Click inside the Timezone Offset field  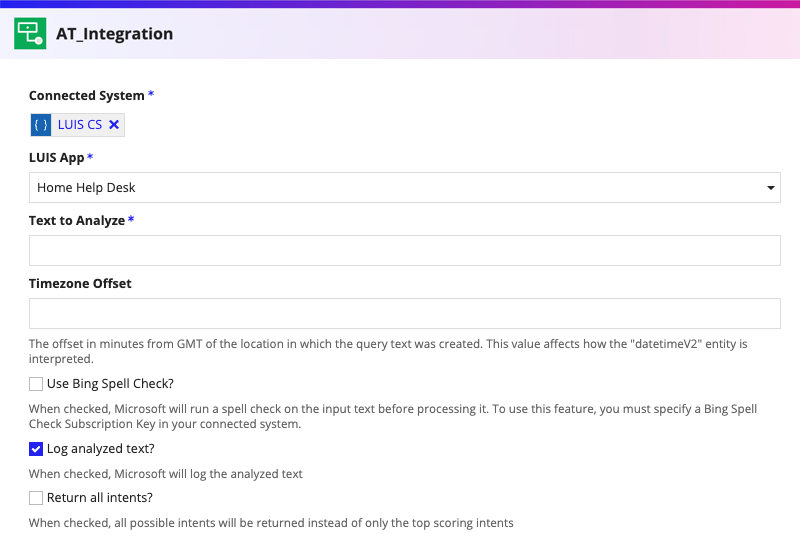[x=405, y=313]
